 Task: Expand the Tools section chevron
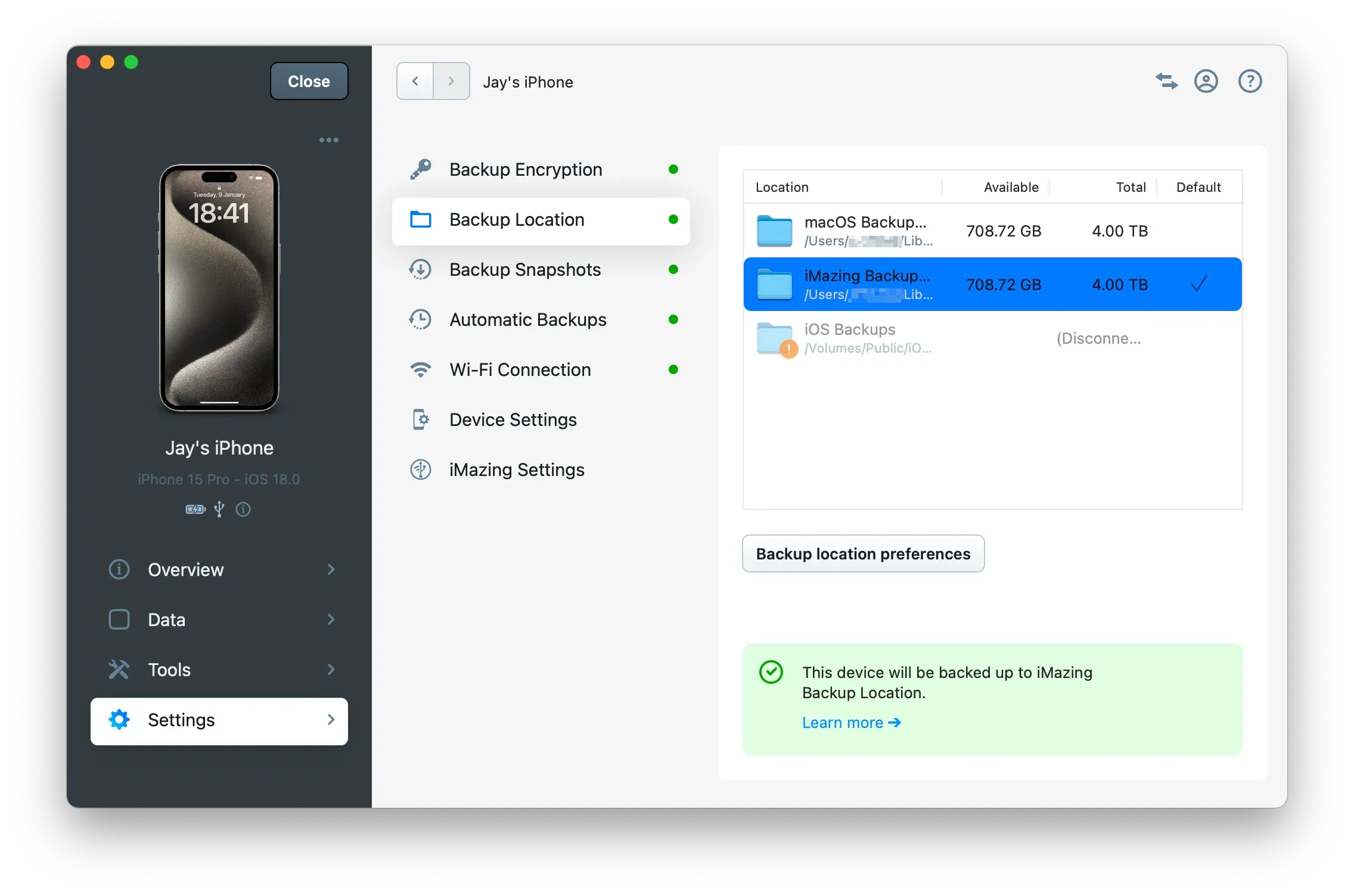(x=331, y=670)
